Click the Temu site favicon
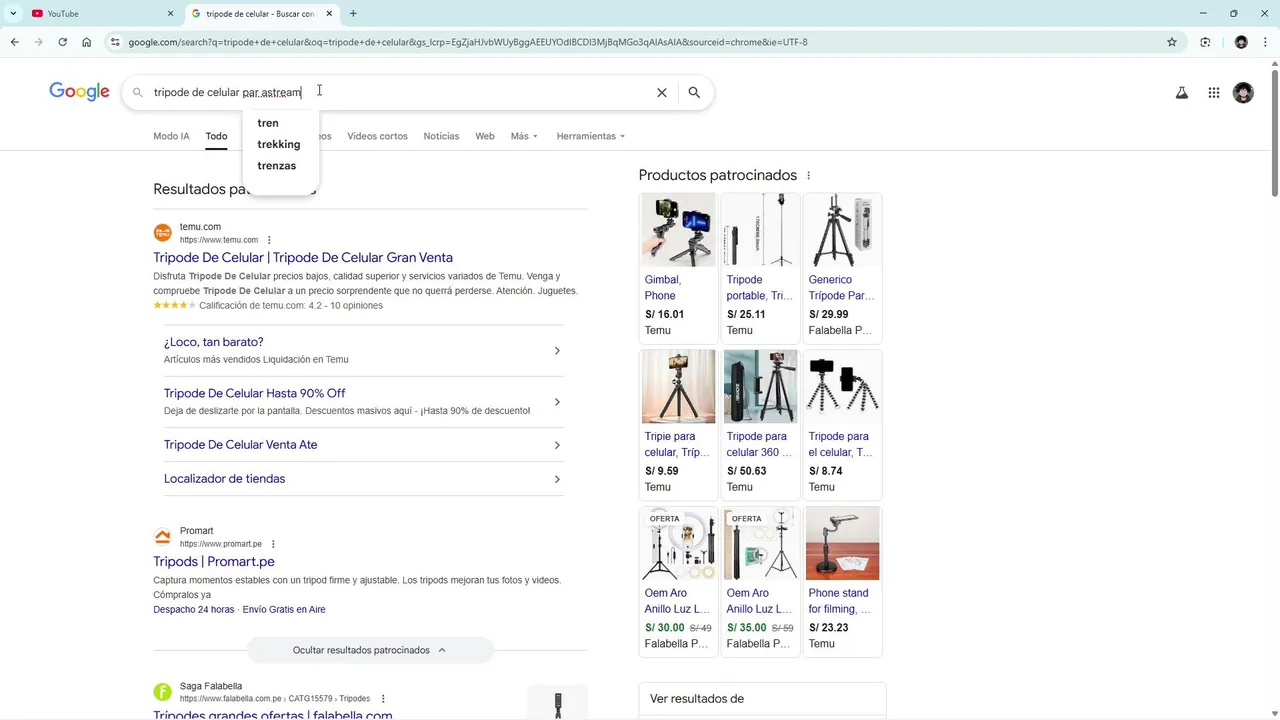Screen dimensions: 1280x720 162,233
